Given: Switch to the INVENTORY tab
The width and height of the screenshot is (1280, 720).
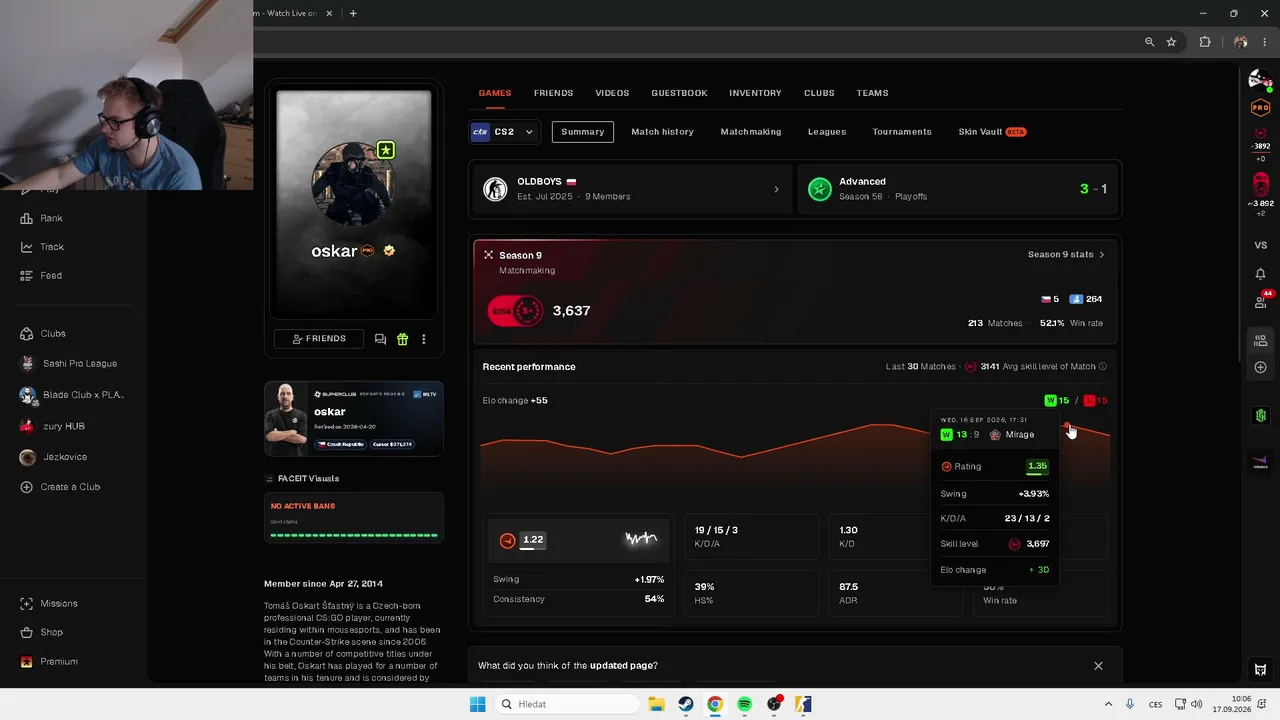Looking at the screenshot, I should (x=755, y=93).
